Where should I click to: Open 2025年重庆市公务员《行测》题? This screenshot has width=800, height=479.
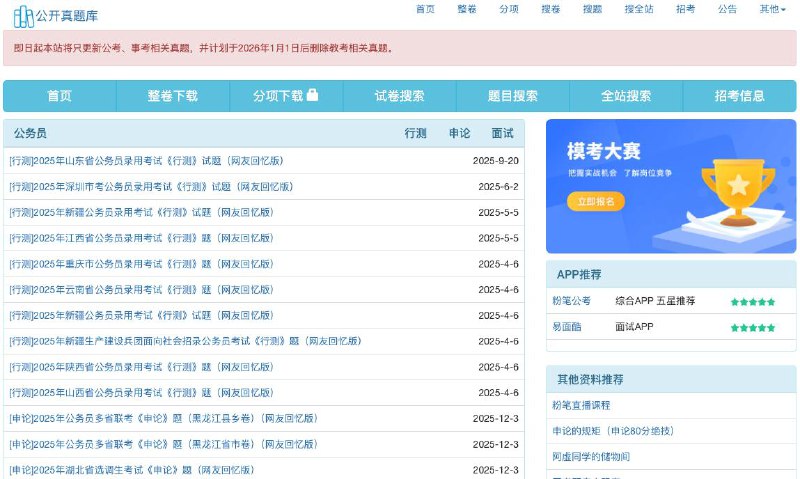pos(141,264)
